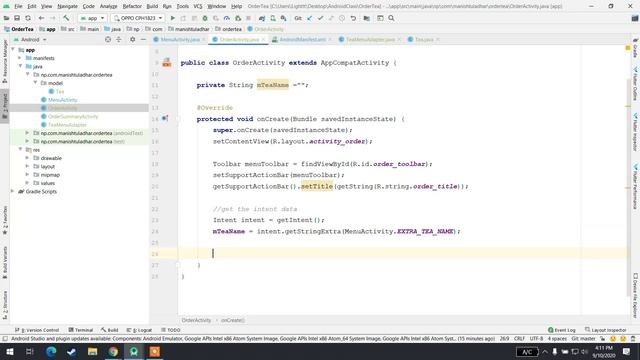Click the Sync/Refresh toolbar icon
Viewport: 640px width, 360px height.
28,18
